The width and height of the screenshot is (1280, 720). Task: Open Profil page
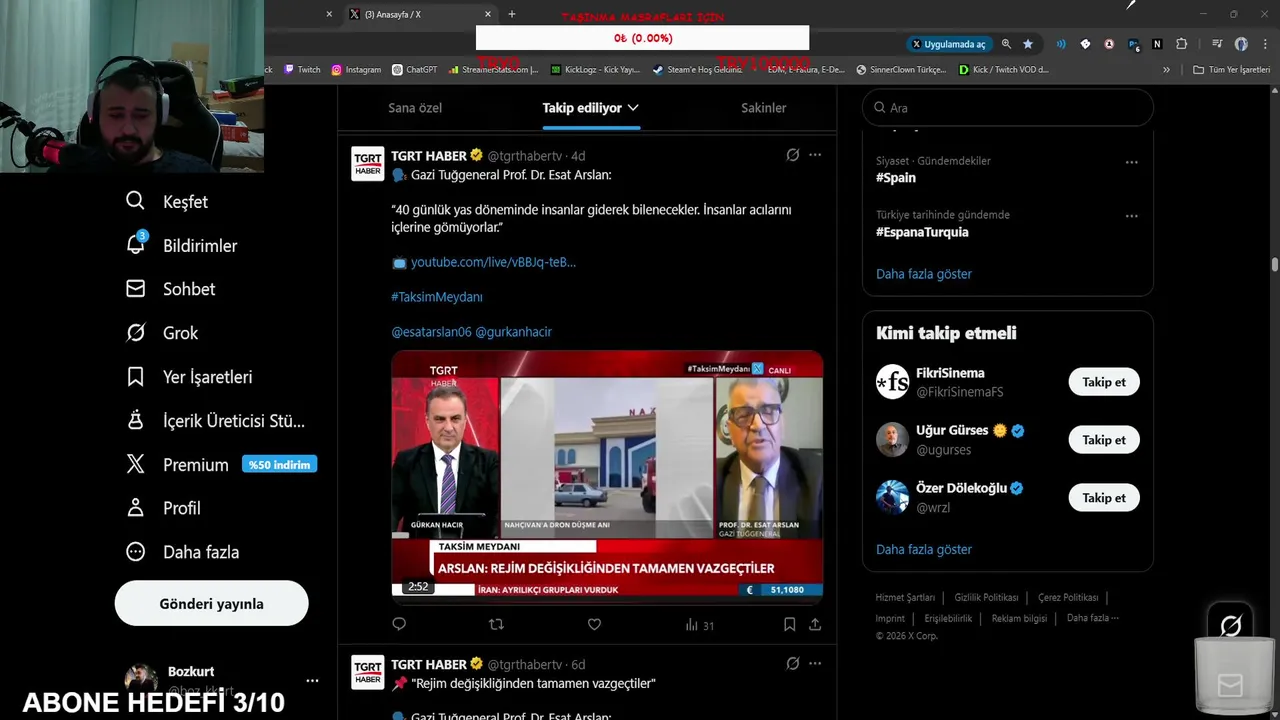[163, 508]
